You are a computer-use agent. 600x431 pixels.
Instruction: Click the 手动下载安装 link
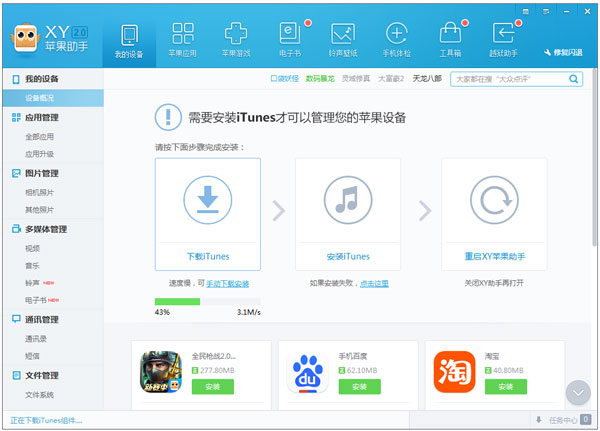[228, 284]
